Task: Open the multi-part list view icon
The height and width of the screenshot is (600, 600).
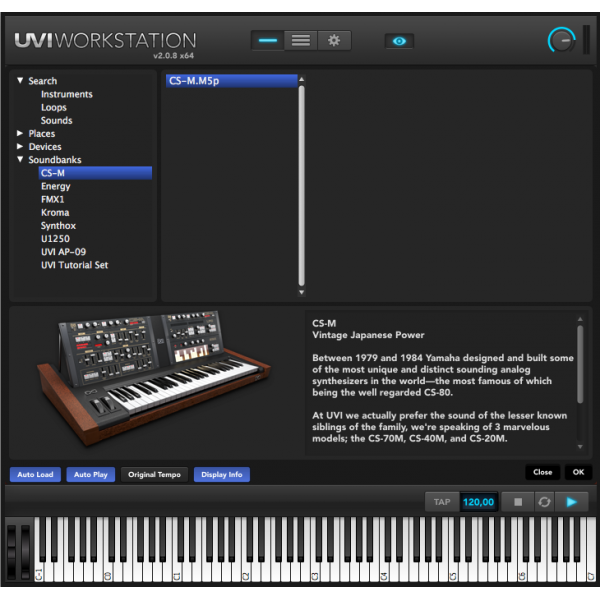Action: pyautogui.click(x=301, y=41)
